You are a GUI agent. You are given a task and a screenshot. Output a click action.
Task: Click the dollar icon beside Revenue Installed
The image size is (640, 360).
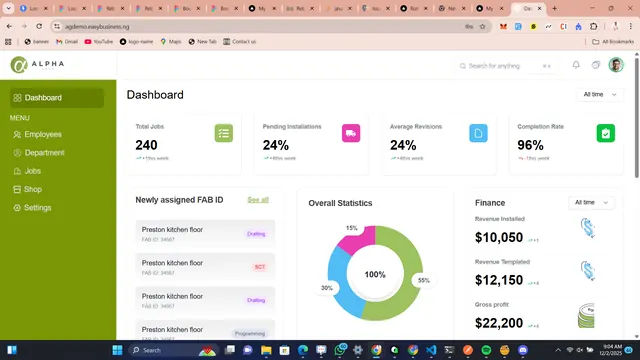tap(587, 228)
